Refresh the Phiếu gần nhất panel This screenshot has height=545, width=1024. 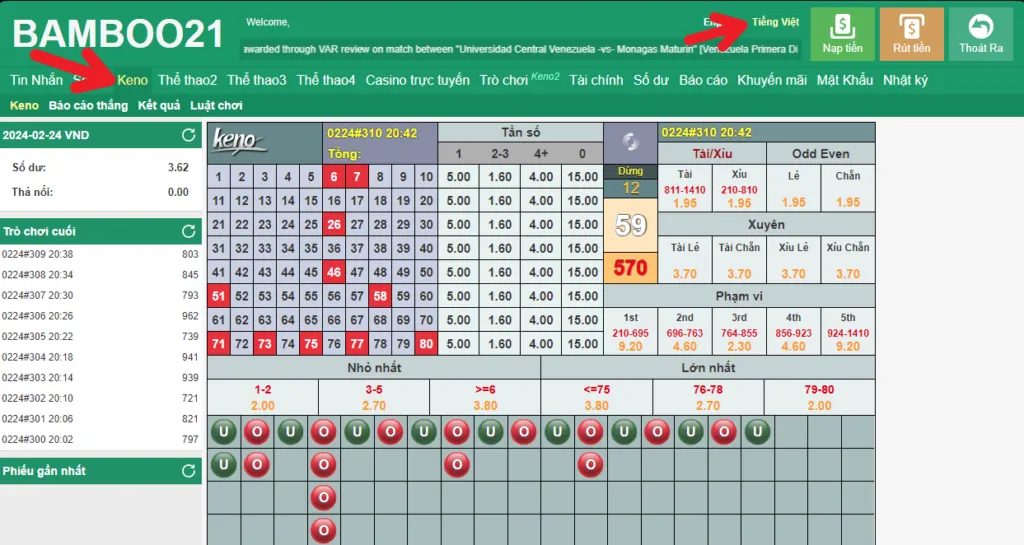coord(188,471)
